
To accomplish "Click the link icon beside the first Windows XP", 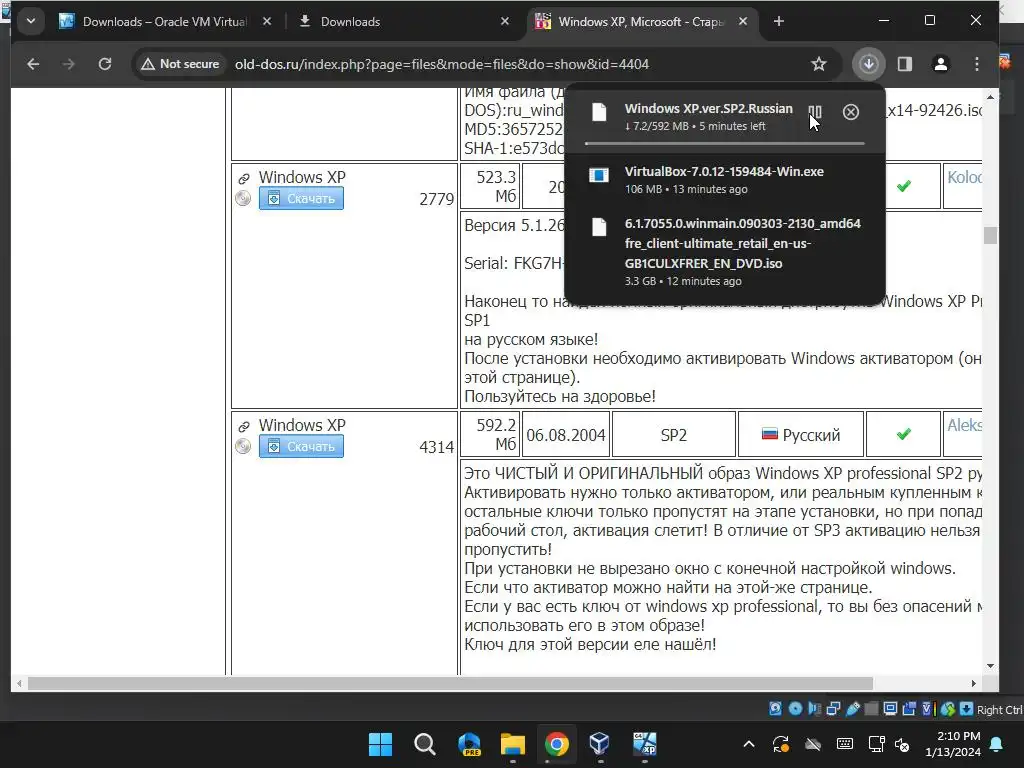I will pos(244,178).
